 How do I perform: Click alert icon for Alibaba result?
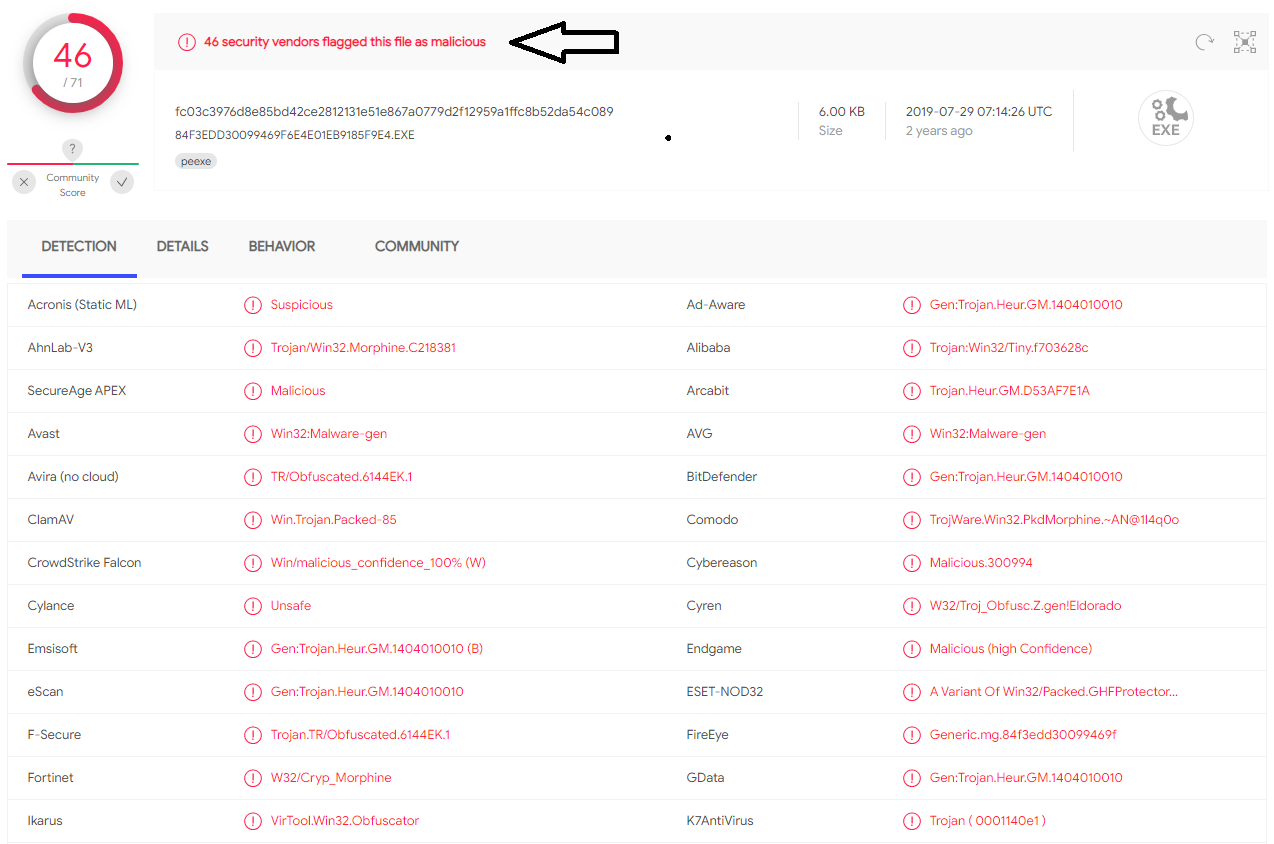pos(912,348)
